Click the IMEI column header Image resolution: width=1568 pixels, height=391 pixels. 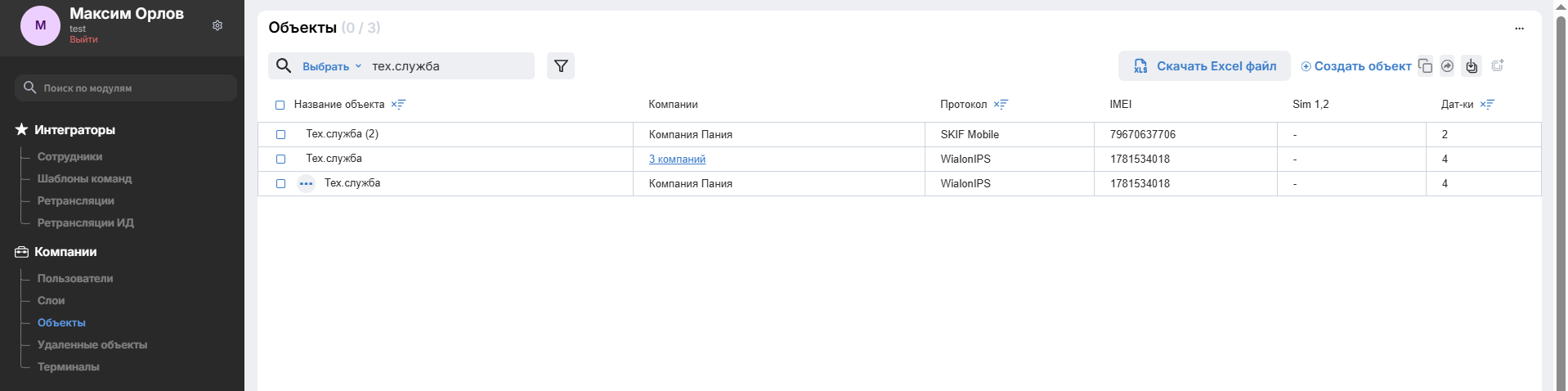click(x=1120, y=104)
